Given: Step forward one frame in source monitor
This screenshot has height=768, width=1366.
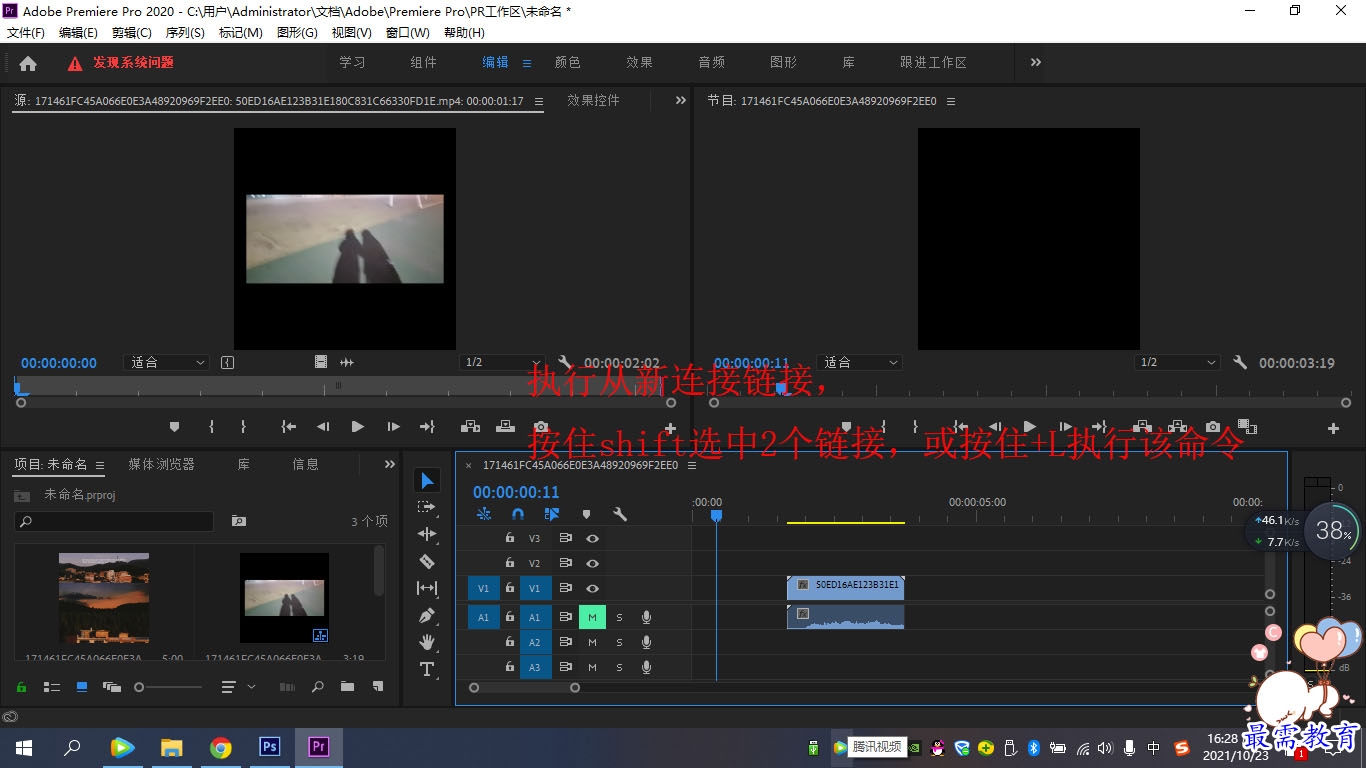Looking at the screenshot, I should click(x=393, y=427).
